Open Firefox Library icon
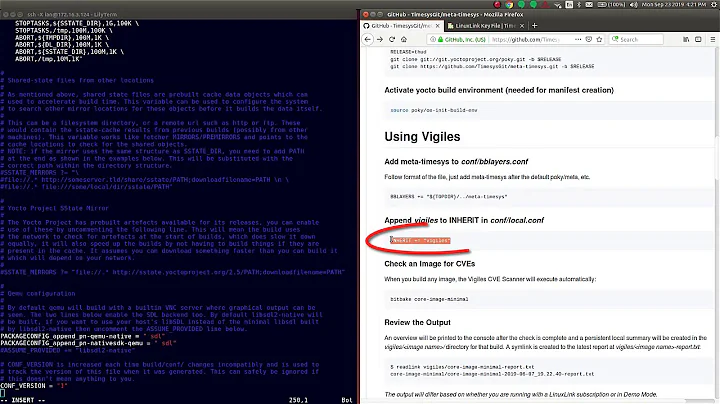 [x=686, y=39]
